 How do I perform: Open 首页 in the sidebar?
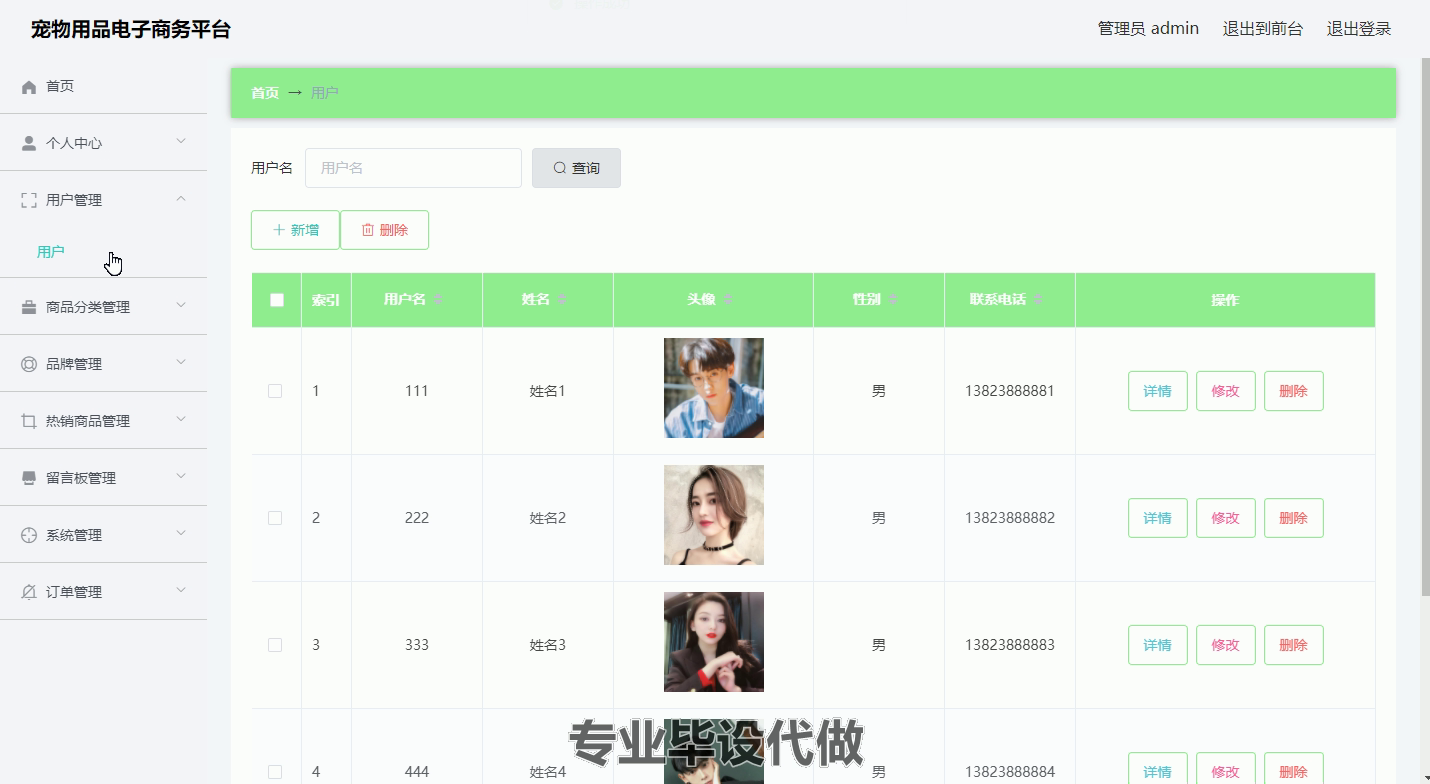103,86
